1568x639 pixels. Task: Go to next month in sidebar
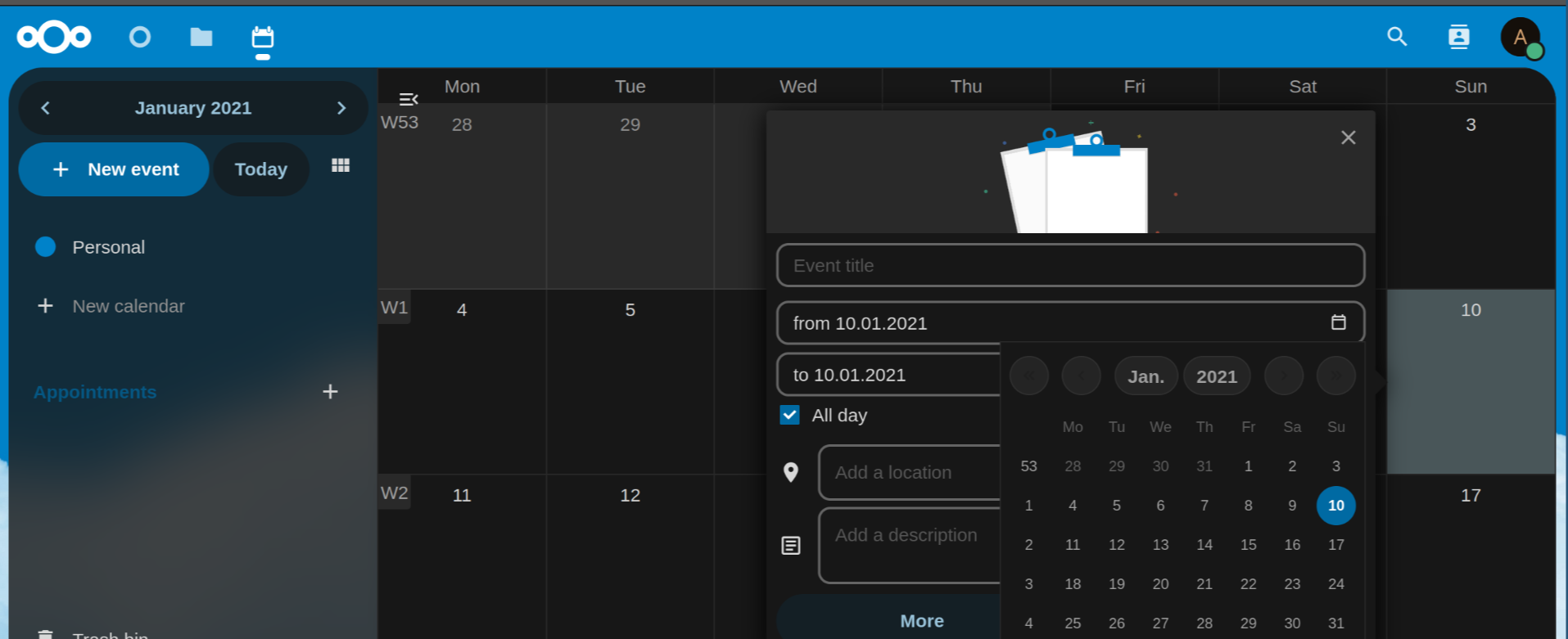(x=341, y=108)
